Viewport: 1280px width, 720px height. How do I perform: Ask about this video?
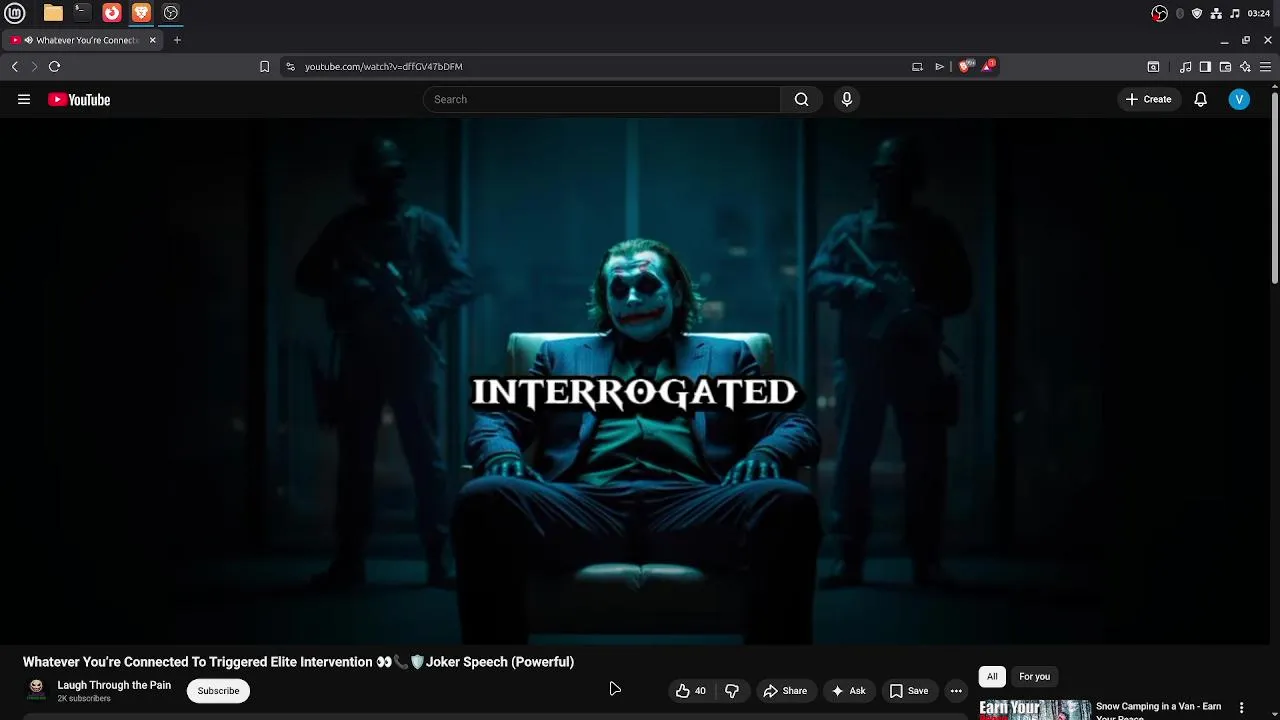pos(848,691)
